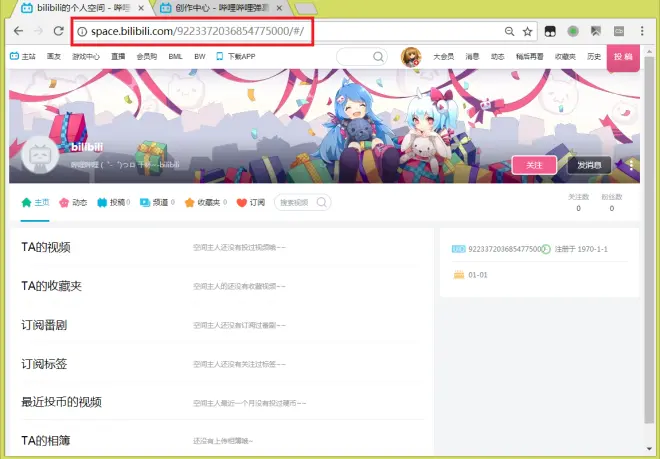Screen dimensions: 660x459
Task: Click the grey rectangular extension icon left of the Chrome menu
Action: [619, 31]
